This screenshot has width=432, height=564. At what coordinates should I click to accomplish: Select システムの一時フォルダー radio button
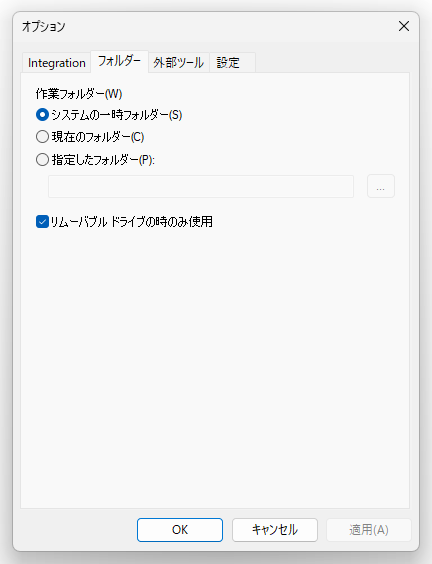coord(42,115)
